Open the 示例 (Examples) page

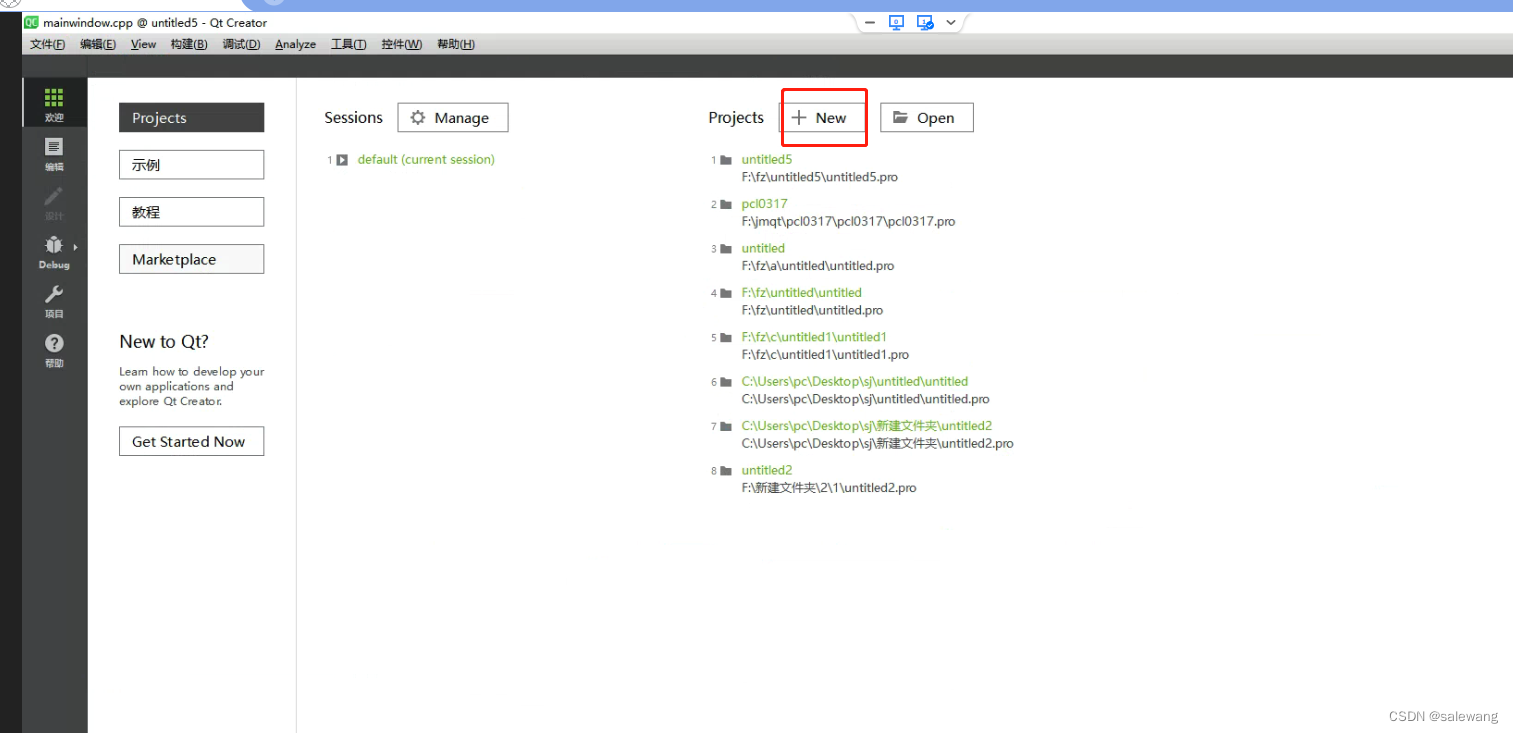(x=191, y=165)
